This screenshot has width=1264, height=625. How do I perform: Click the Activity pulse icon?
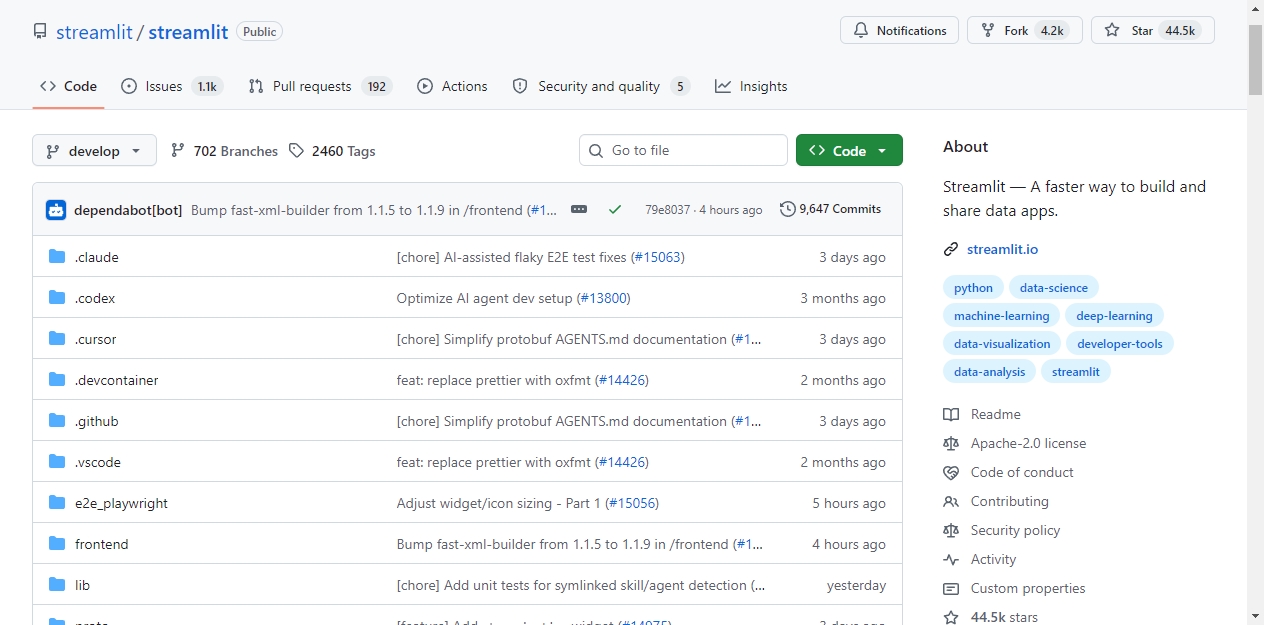(951, 559)
